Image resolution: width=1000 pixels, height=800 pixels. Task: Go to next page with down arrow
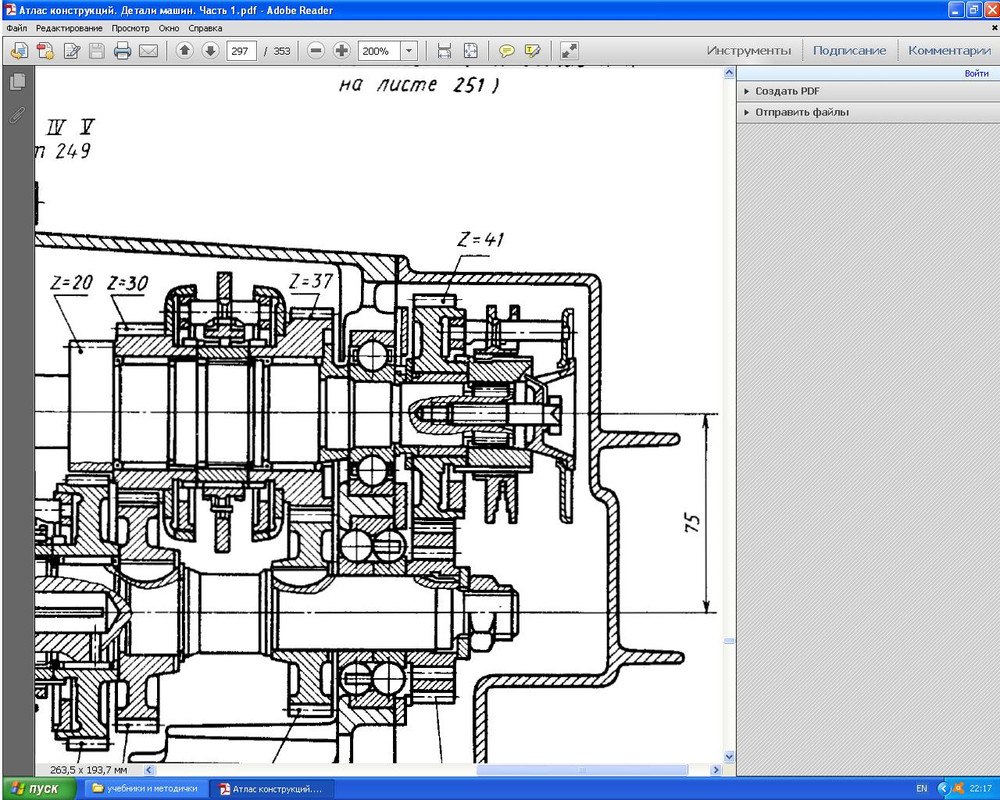[x=210, y=51]
